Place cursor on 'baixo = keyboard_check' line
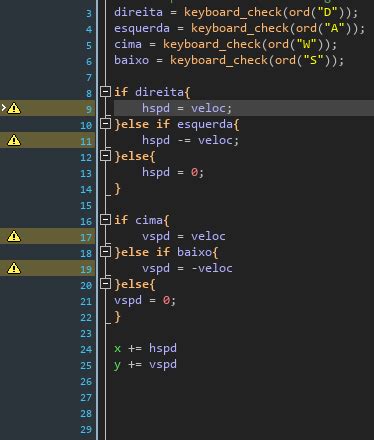The height and width of the screenshot is (440, 374). [x=229, y=61]
